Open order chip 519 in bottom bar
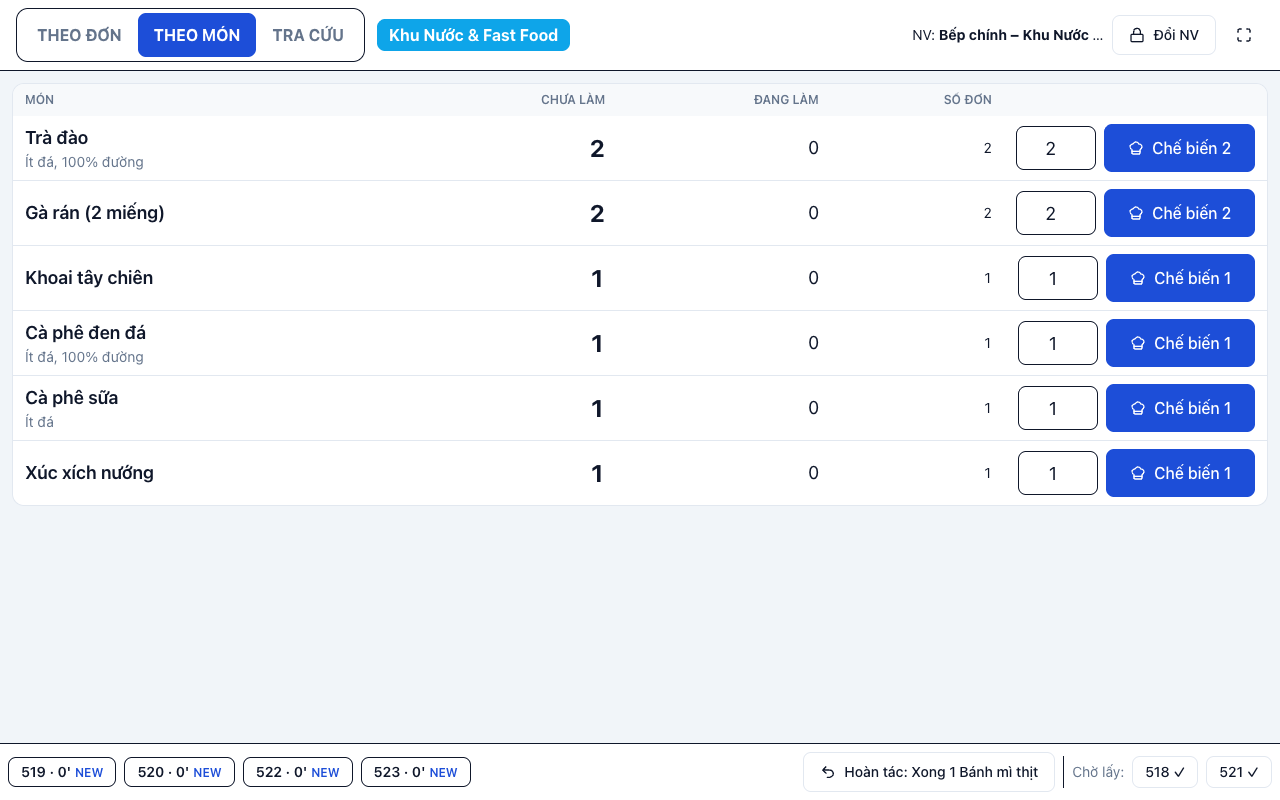This screenshot has height=800, width=1280. point(62,772)
